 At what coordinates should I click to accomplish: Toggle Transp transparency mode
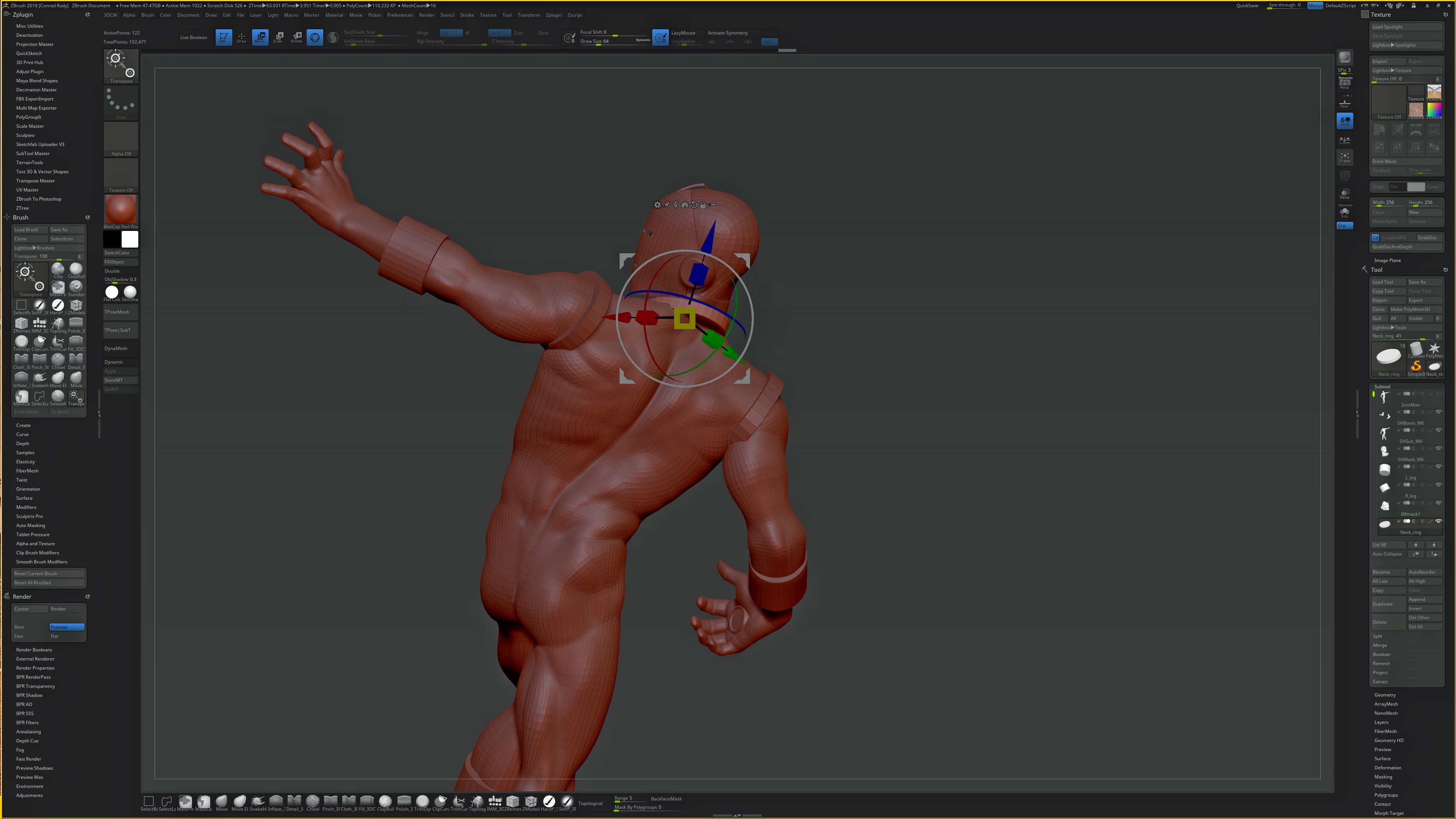pyautogui.click(x=1345, y=193)
